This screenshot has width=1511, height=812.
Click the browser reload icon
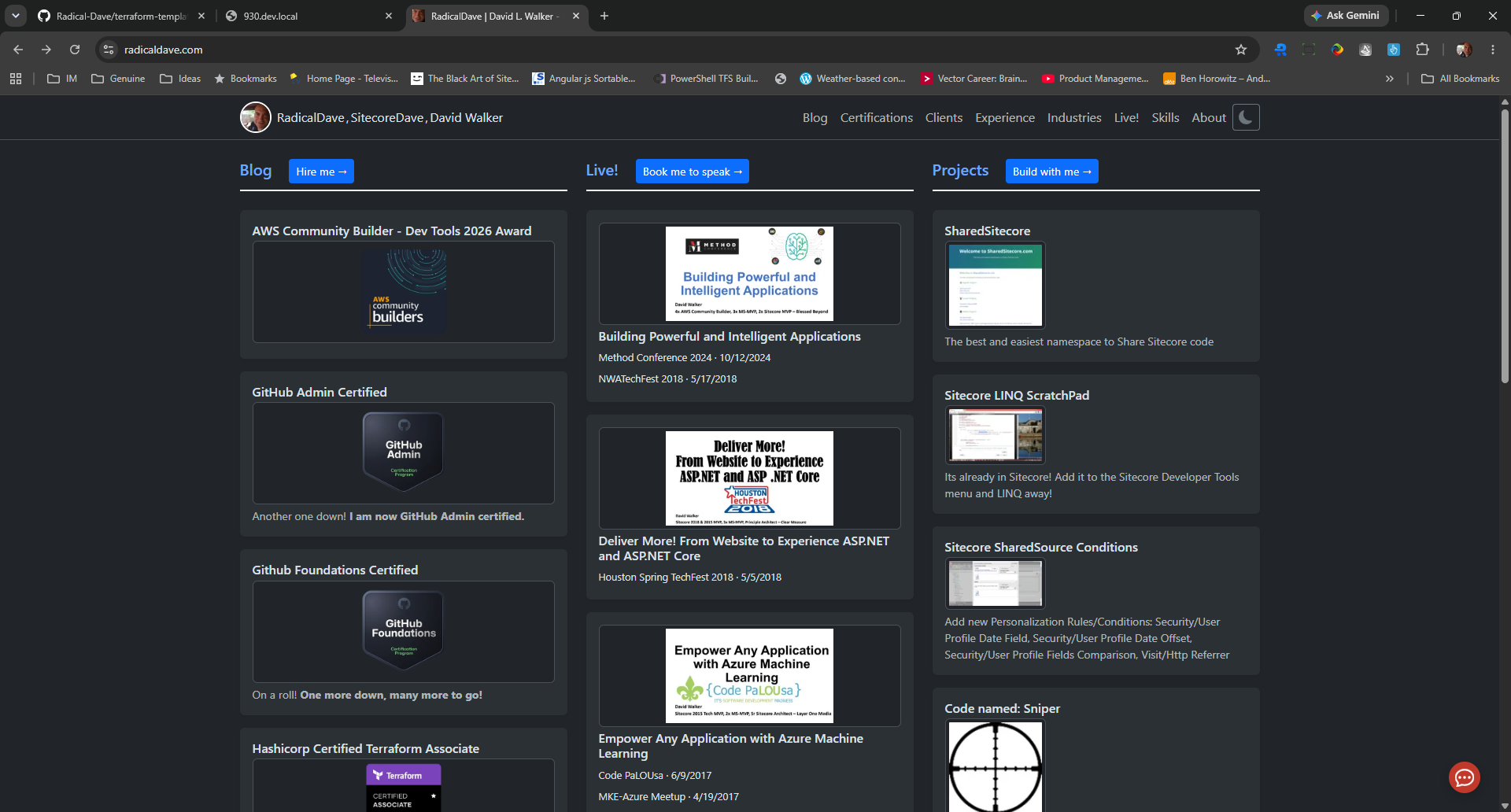click(x=75, y=50)
